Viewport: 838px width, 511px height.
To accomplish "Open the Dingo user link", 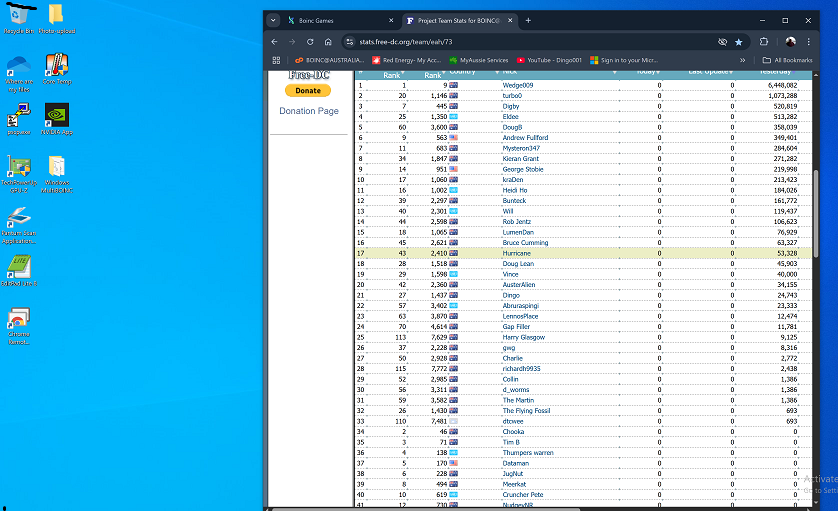I will point(510,295).
